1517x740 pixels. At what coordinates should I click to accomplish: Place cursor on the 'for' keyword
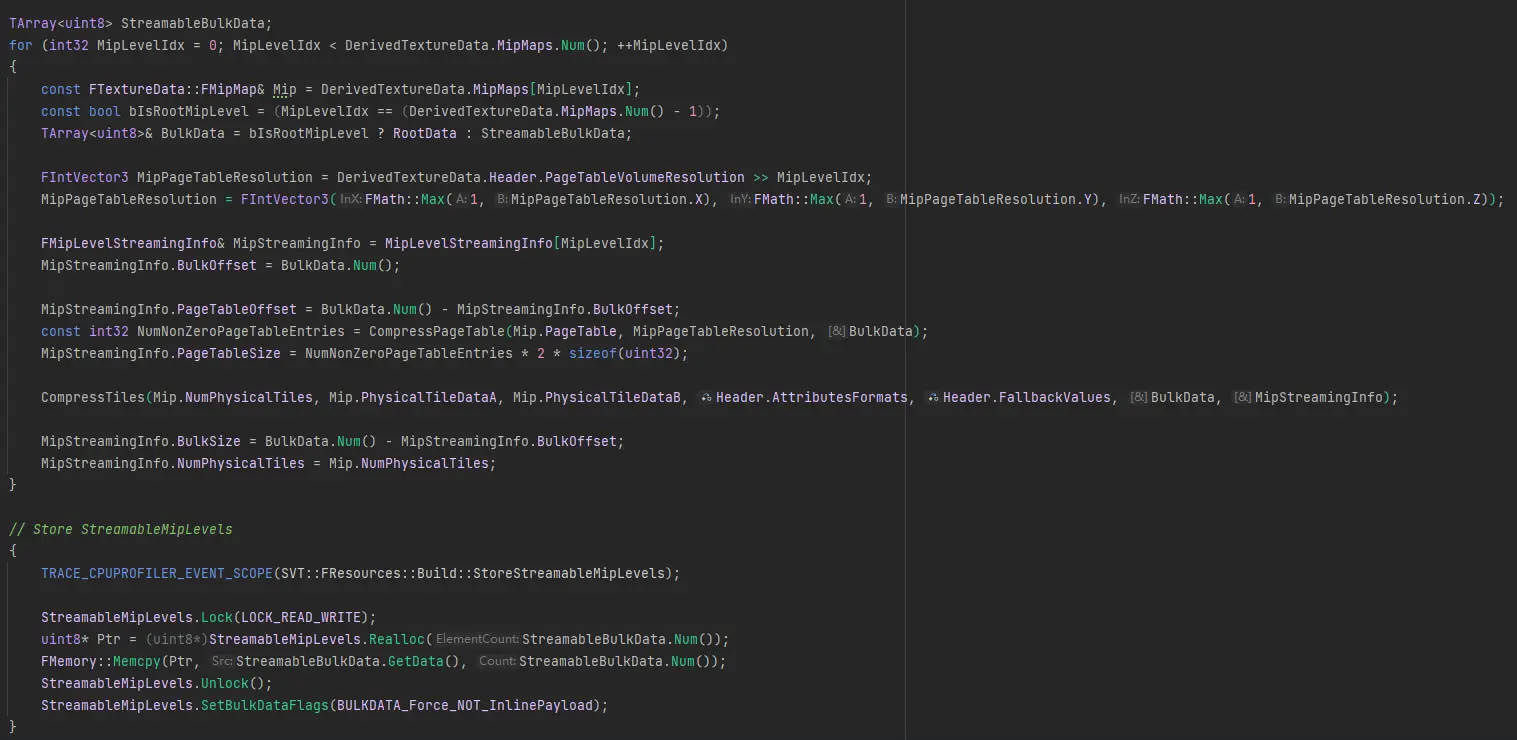coord(21,46)
